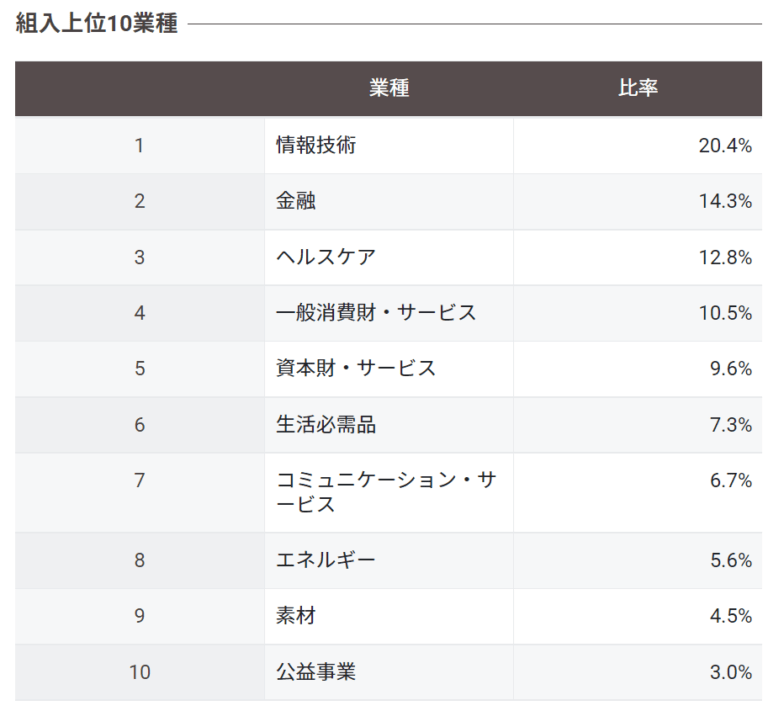Viewport: 768px width, 711px height.
Task: Select the ヘルスケア sector name
Action: coord(326,257)
